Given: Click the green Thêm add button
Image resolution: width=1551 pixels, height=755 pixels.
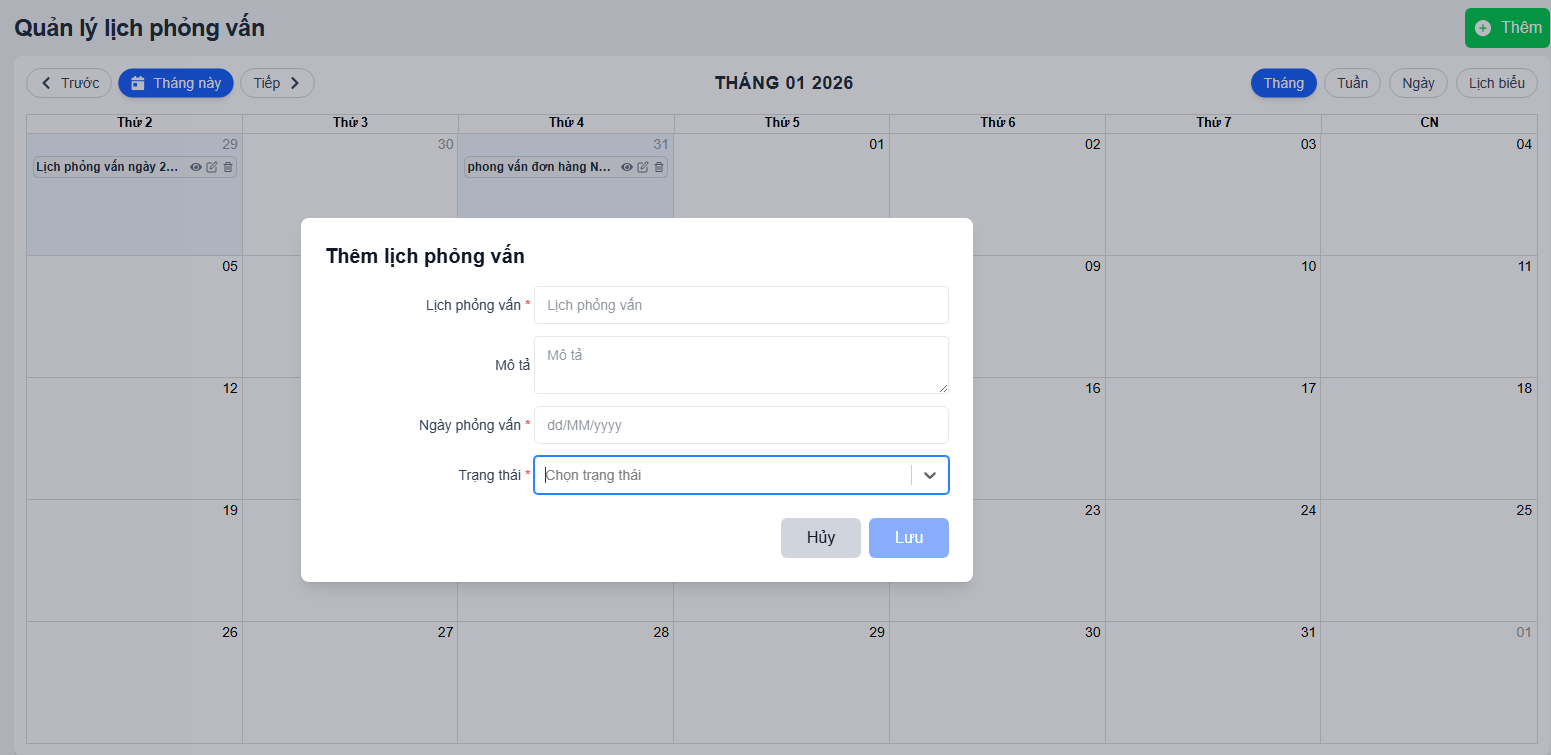Looking at the screenshot, I should coord(1508,28).
